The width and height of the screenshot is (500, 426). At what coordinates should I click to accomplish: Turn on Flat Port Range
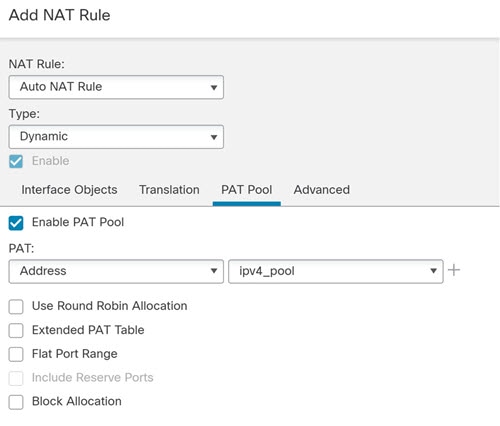pos(16,354)
